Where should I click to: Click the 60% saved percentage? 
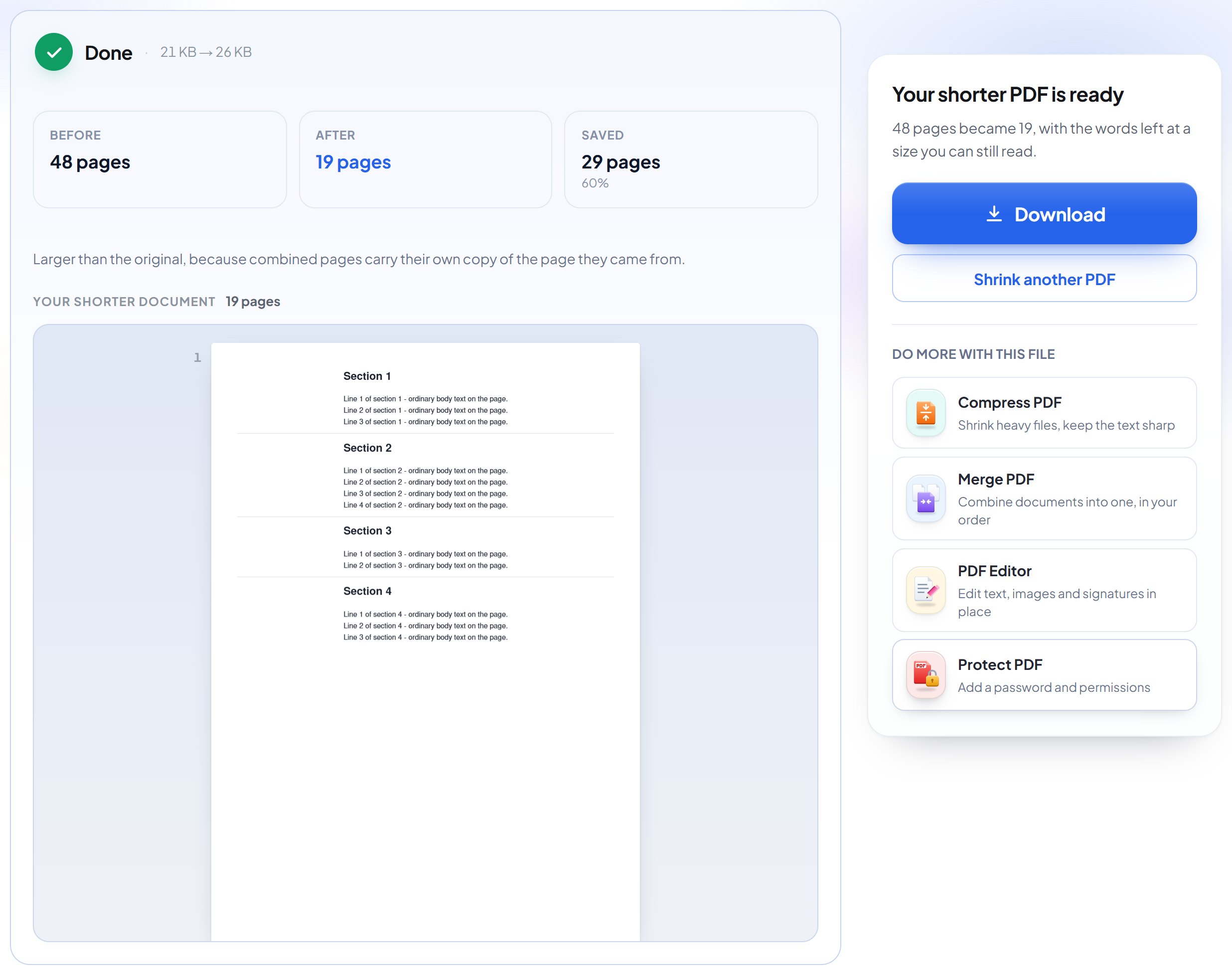pos(595,183)
